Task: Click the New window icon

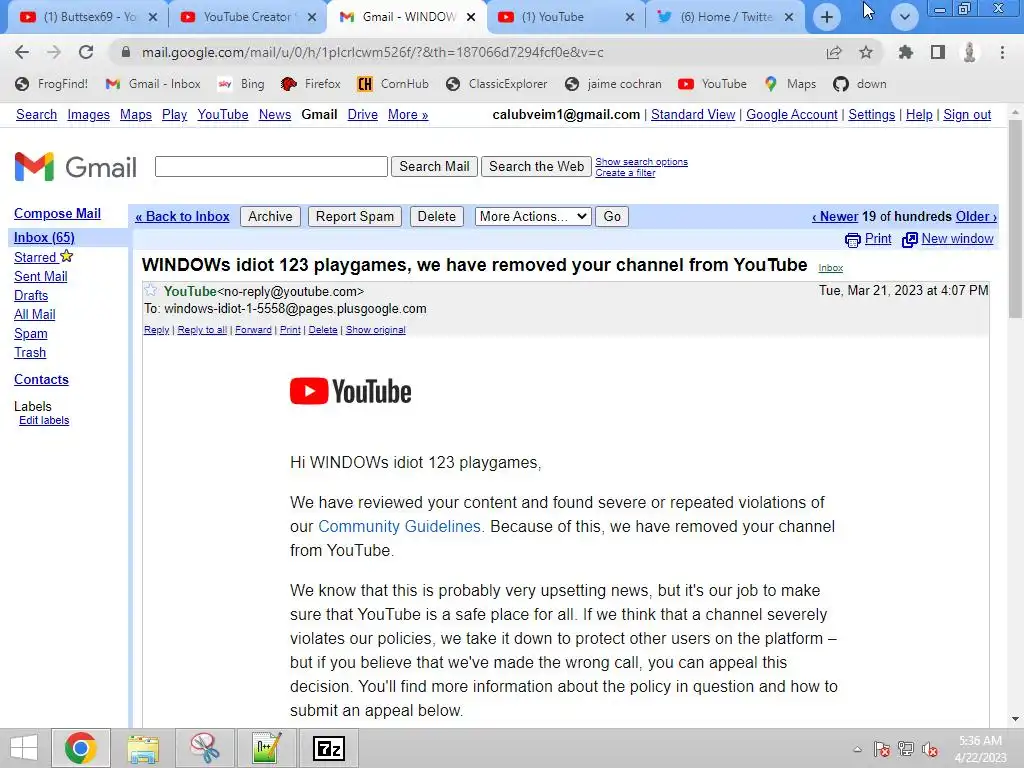Action: (x=909, y=240)
